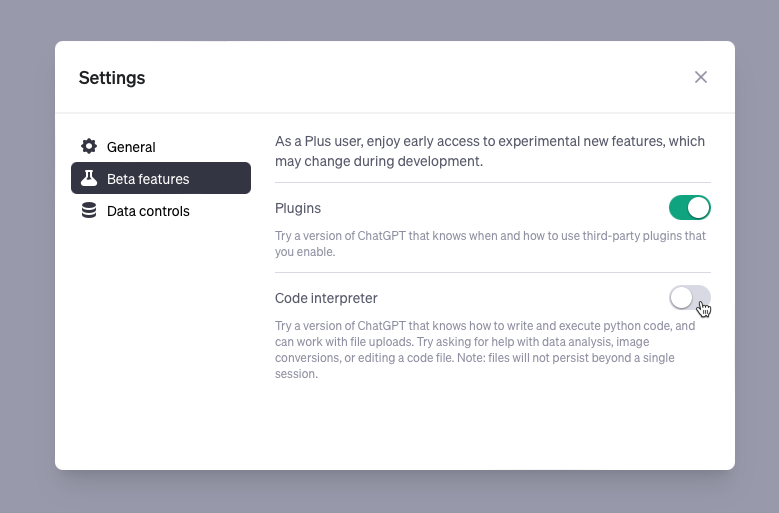Click the Code interpreter feature label
Screen dimensions: 779x513
click(326, 298)
